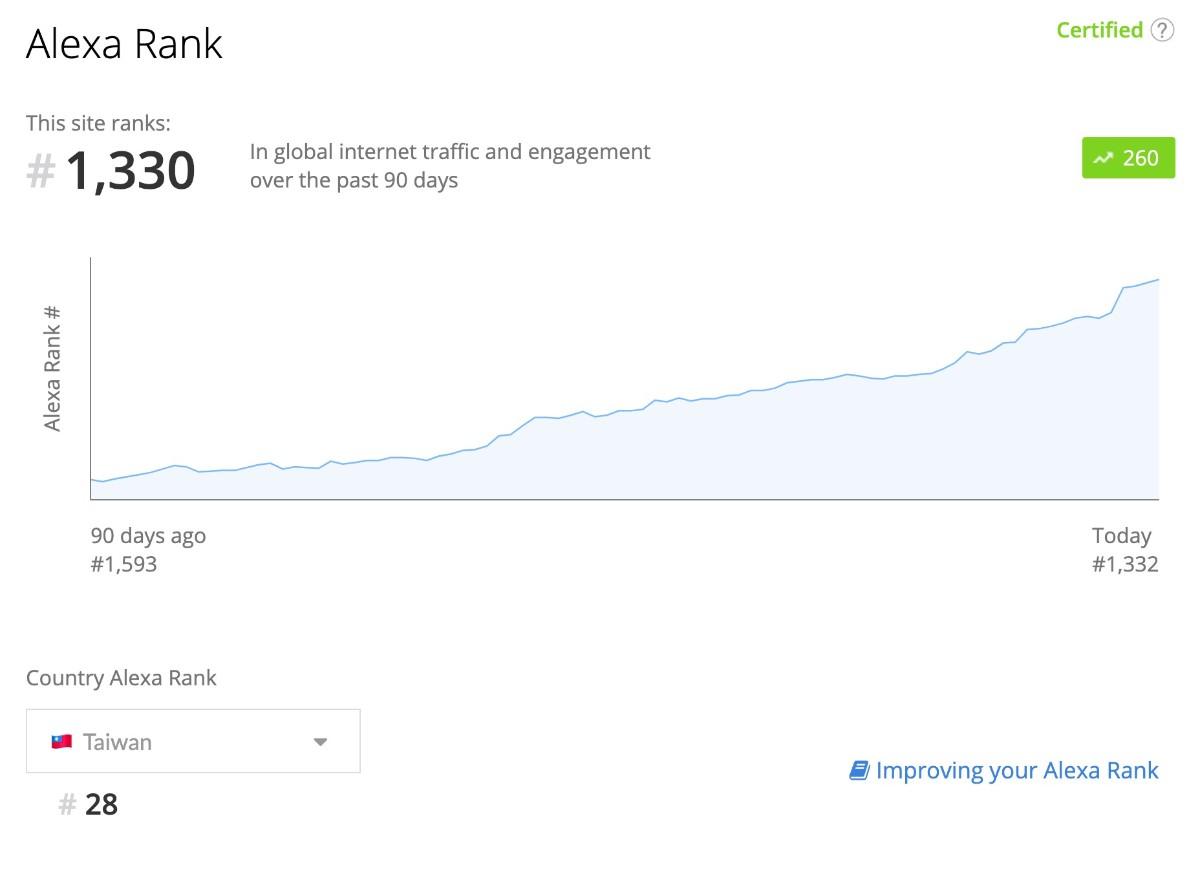Expand the country dropdown arrow
Screen dimensions: 1200x889
(x=320, y=742)
